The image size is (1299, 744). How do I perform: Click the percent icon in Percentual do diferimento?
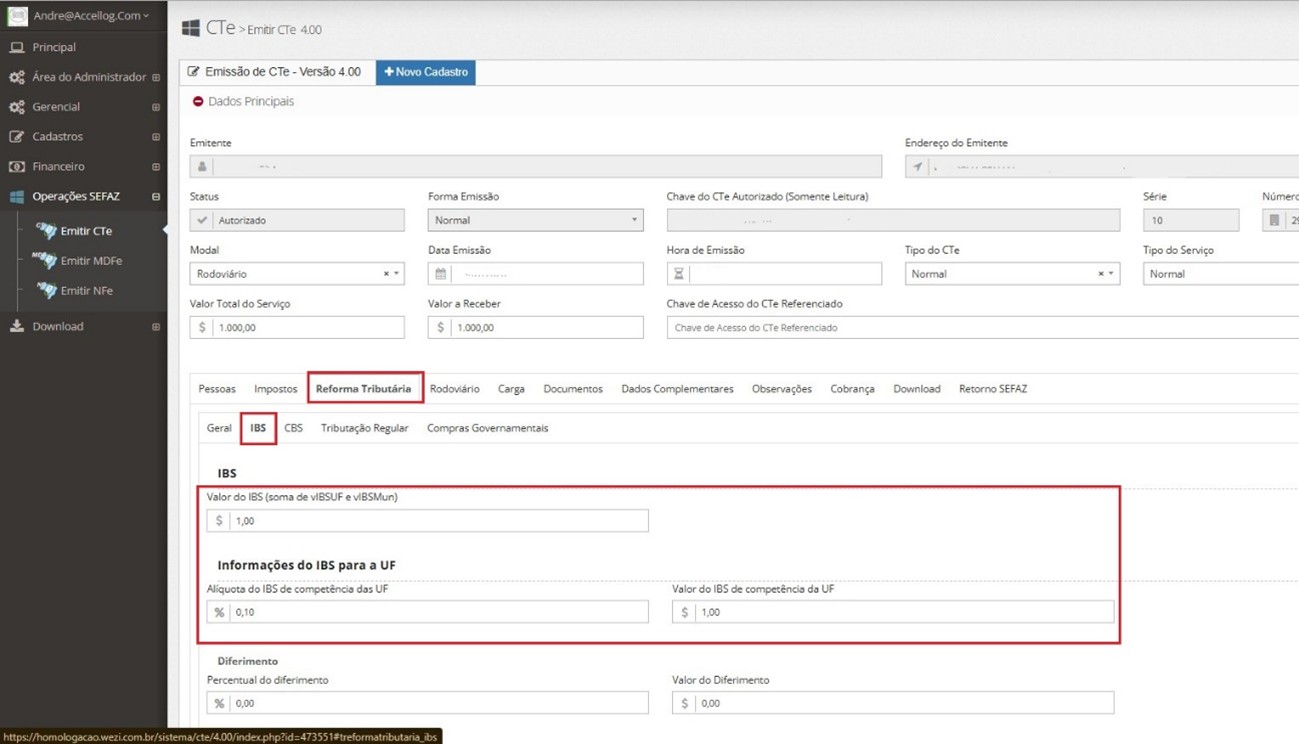(219, 703)
